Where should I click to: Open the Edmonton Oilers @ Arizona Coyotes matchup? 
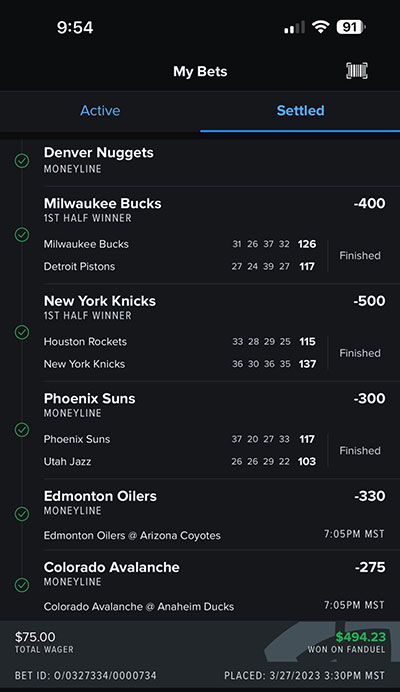(132, 536)
